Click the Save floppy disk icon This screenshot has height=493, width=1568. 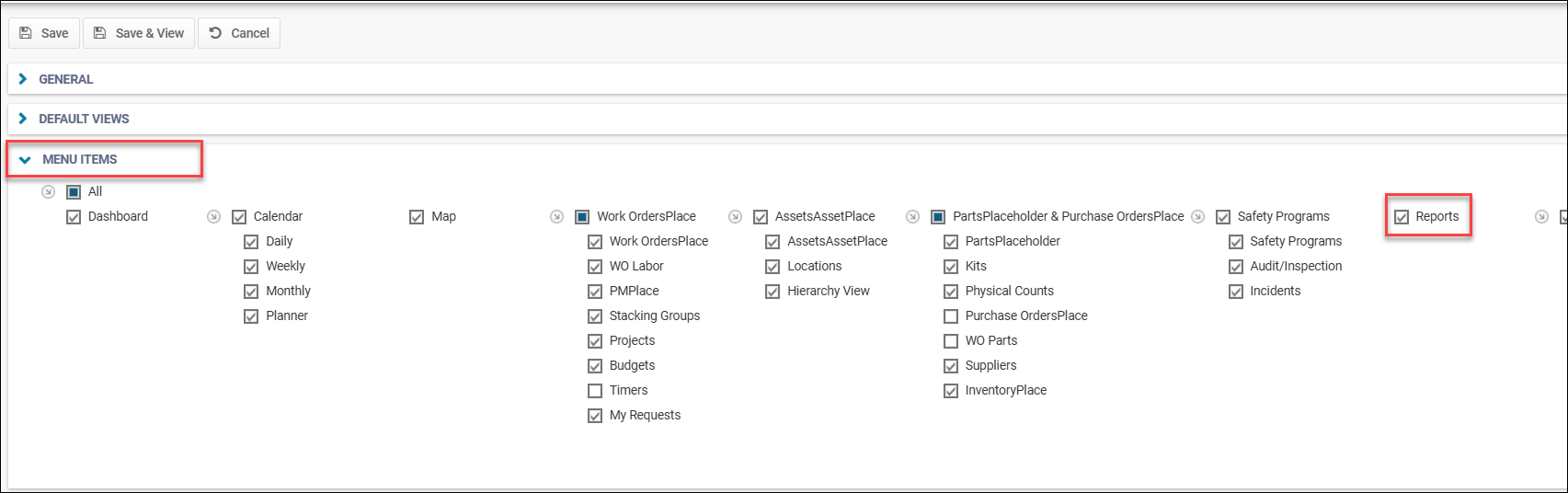coord(26,33)
